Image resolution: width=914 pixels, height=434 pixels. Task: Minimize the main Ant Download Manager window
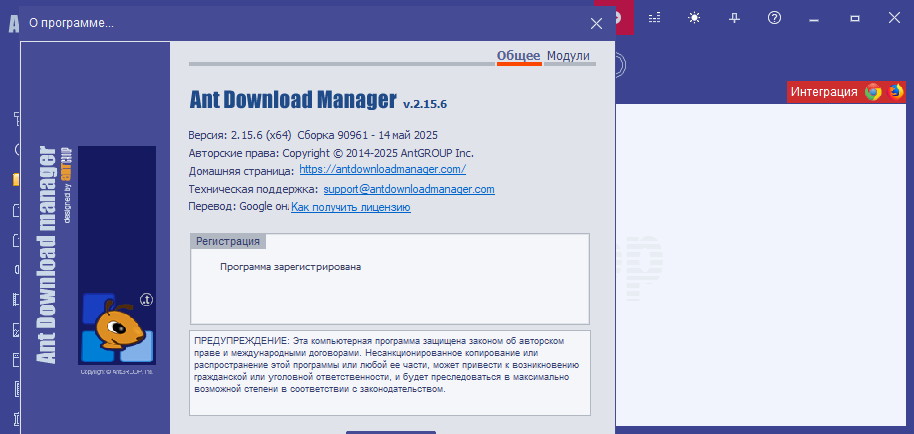[x=814, y=18]
